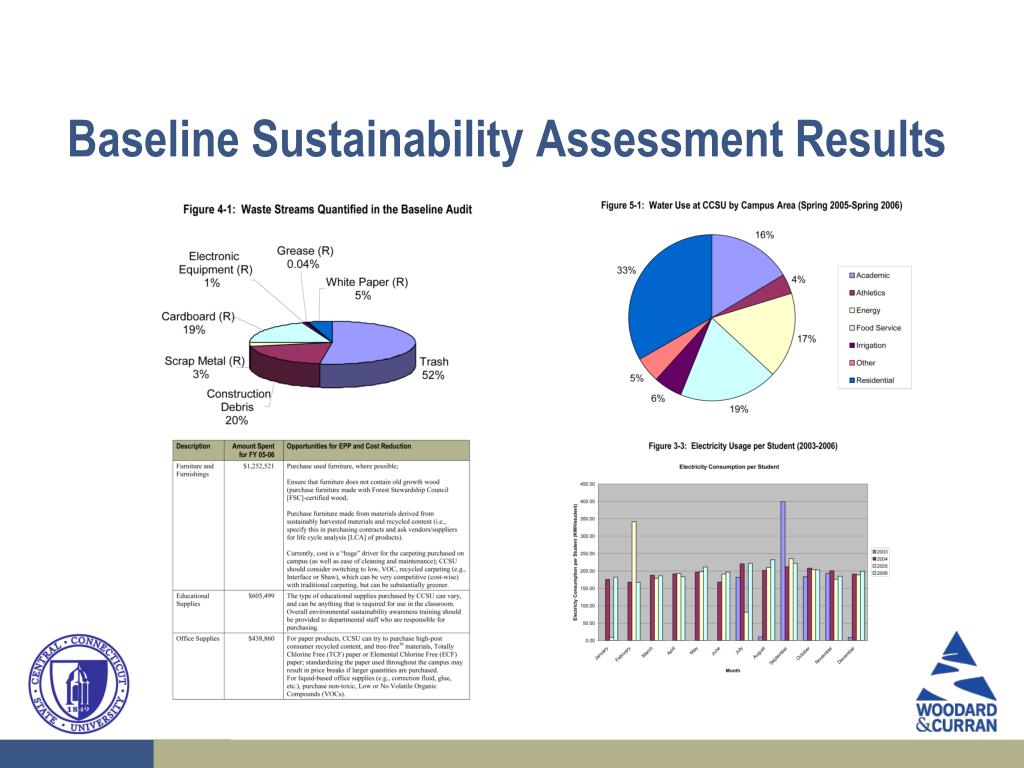Viewport: 1024px width, 768px height.
Task: Click the "Electronic Equipment (R) 1%" label
Action: [x=215, y=270]
